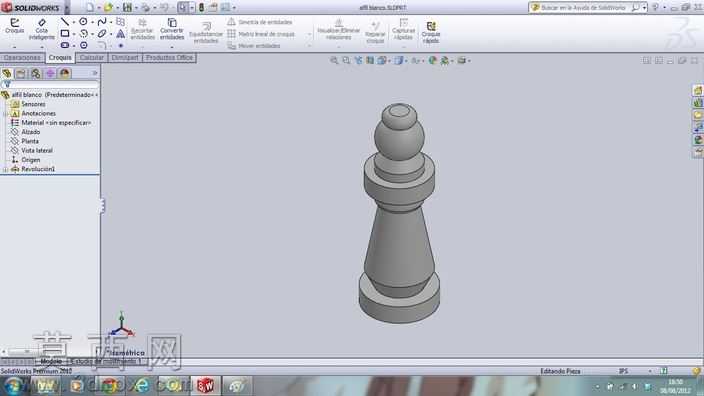Open ConfigurationManager panel tab
This screenshot has width=704, height=396.
click(x=35, y=73)
